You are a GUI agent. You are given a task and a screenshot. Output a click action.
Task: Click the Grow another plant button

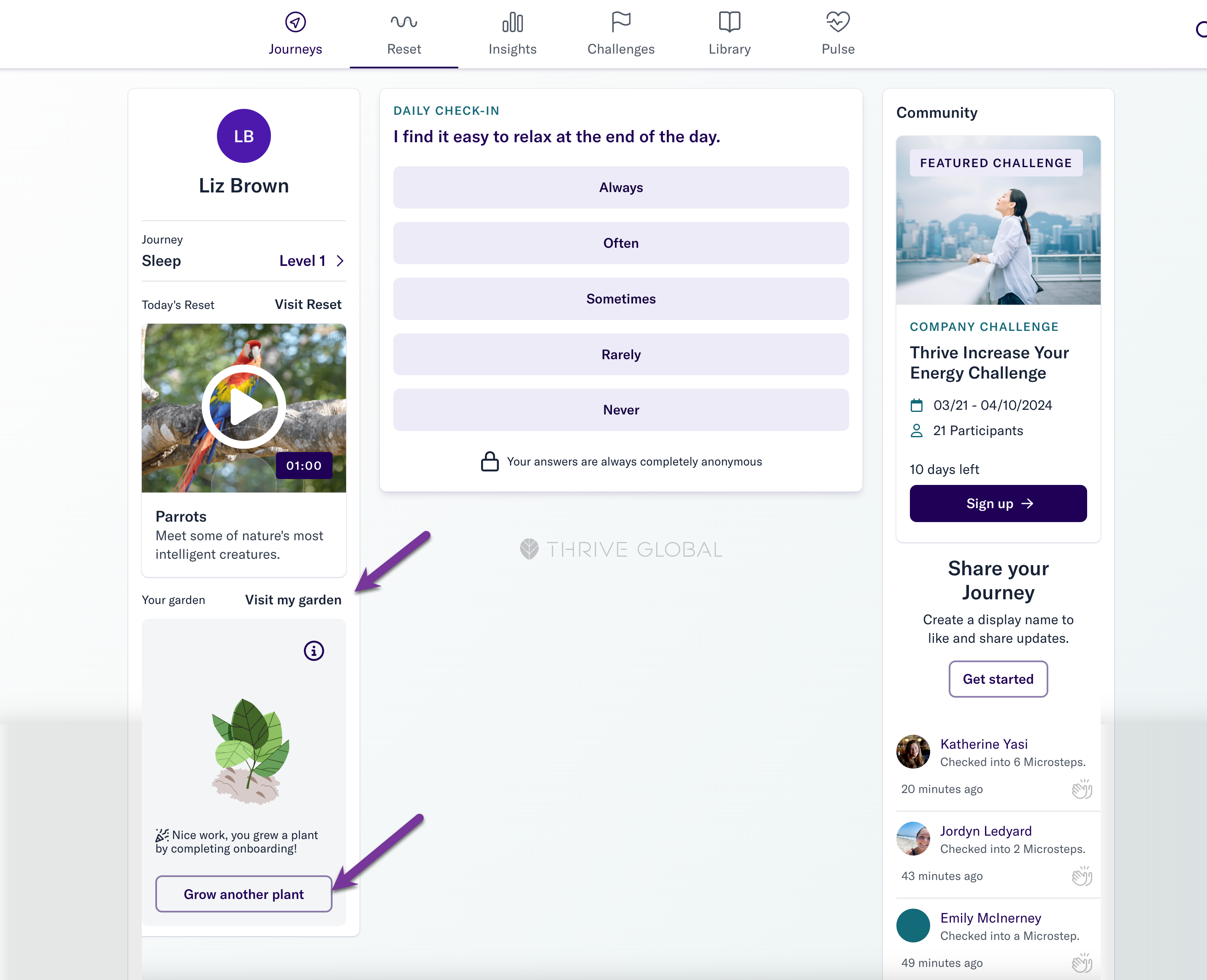[x=244, y=894]
